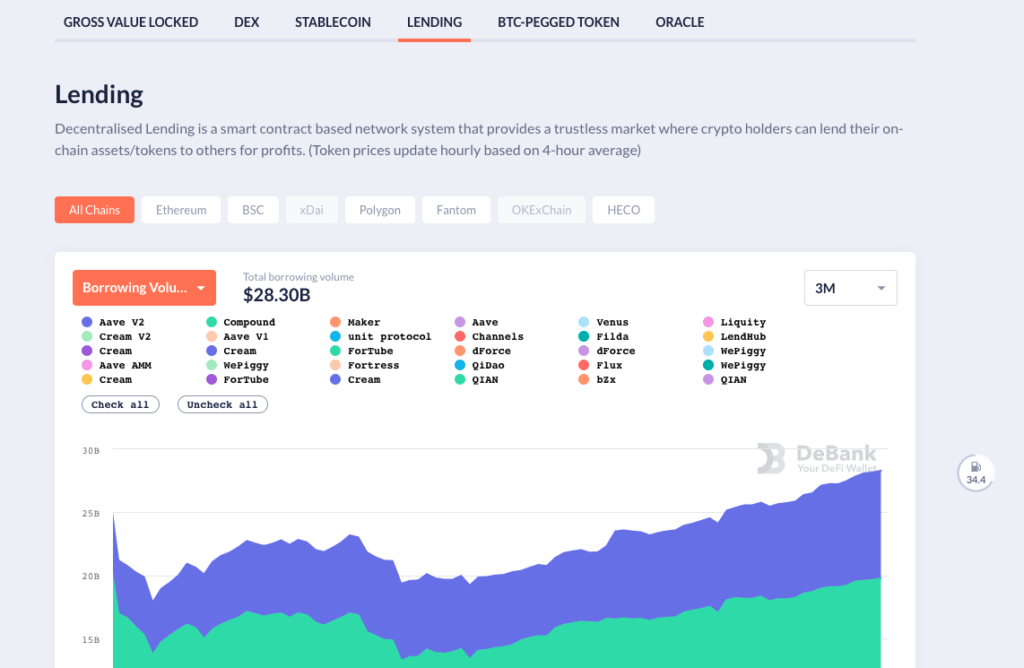
Task: Click the Uncheck all button
Action: pos(222,405)
